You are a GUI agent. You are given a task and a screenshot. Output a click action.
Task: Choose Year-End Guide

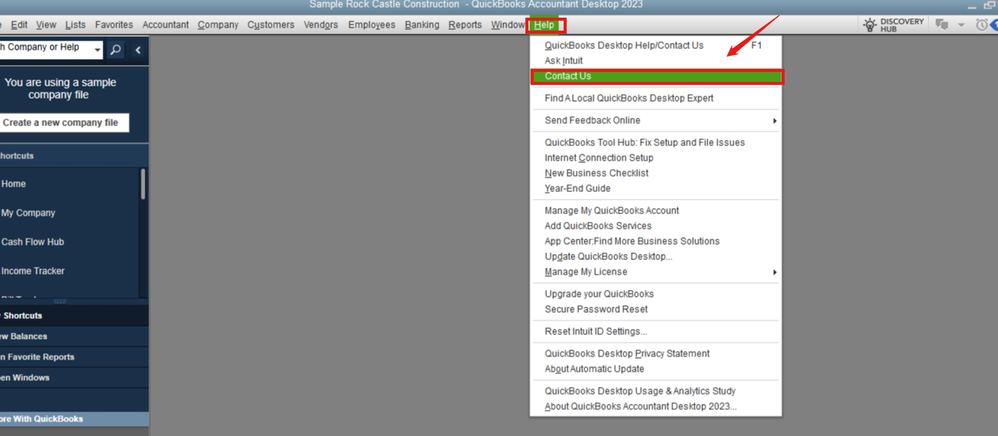[x=656, y=188]
